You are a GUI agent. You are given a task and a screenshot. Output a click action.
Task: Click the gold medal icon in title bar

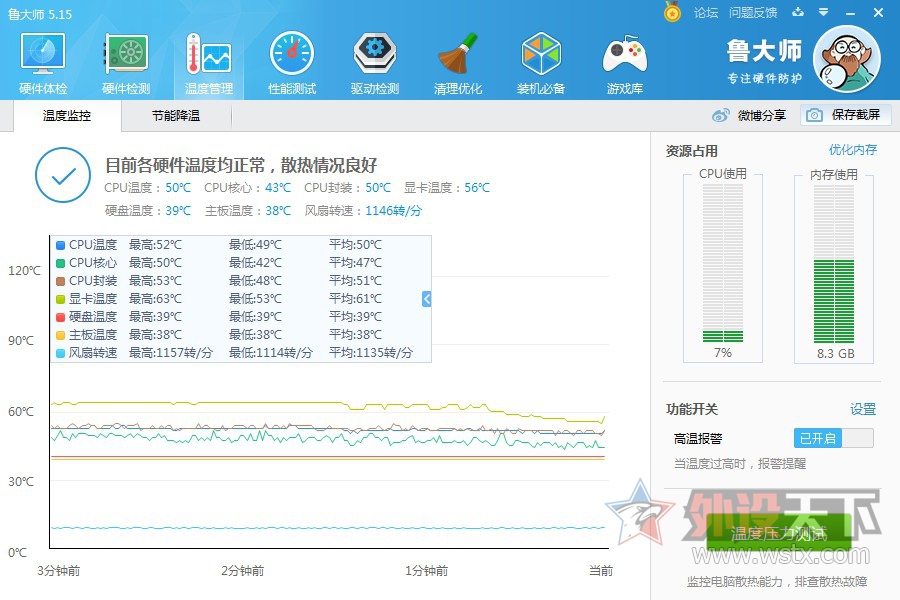[672, 12]
